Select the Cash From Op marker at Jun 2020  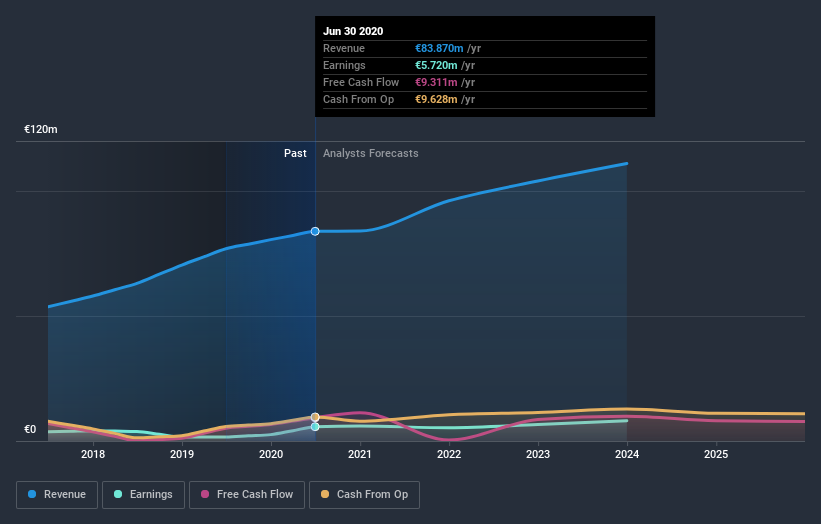[x=315, y=417]
